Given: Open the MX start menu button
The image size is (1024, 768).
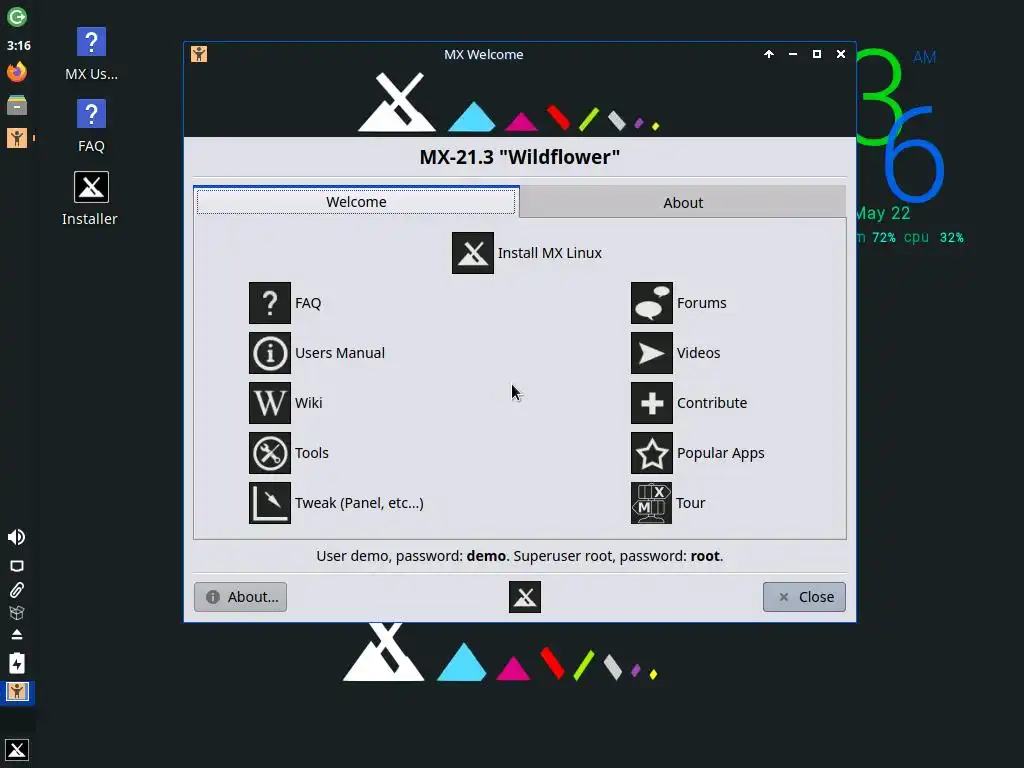Looking at the screenshot, I should [17, 750].
